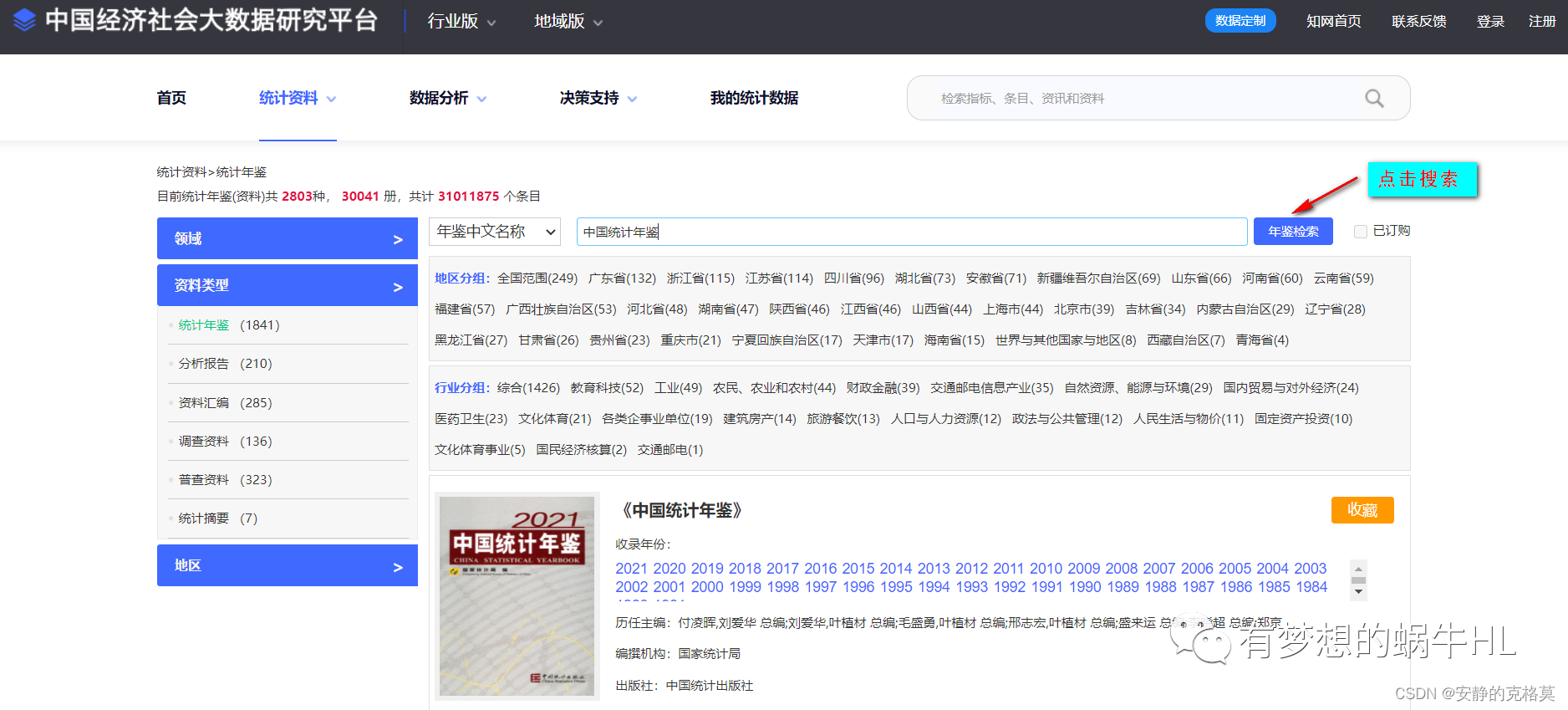Filter industry by 工业(49)

point(678,388)
